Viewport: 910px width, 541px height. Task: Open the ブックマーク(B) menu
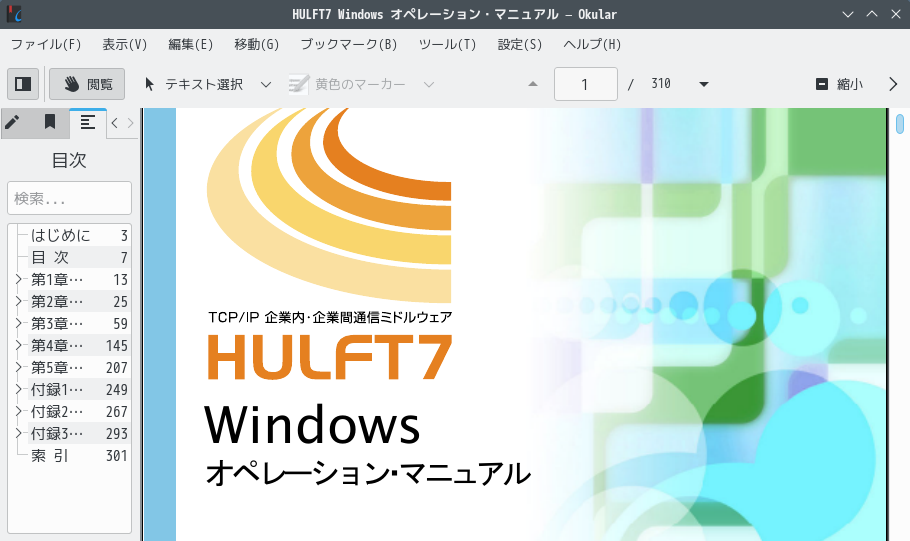(x=349, y=45)
